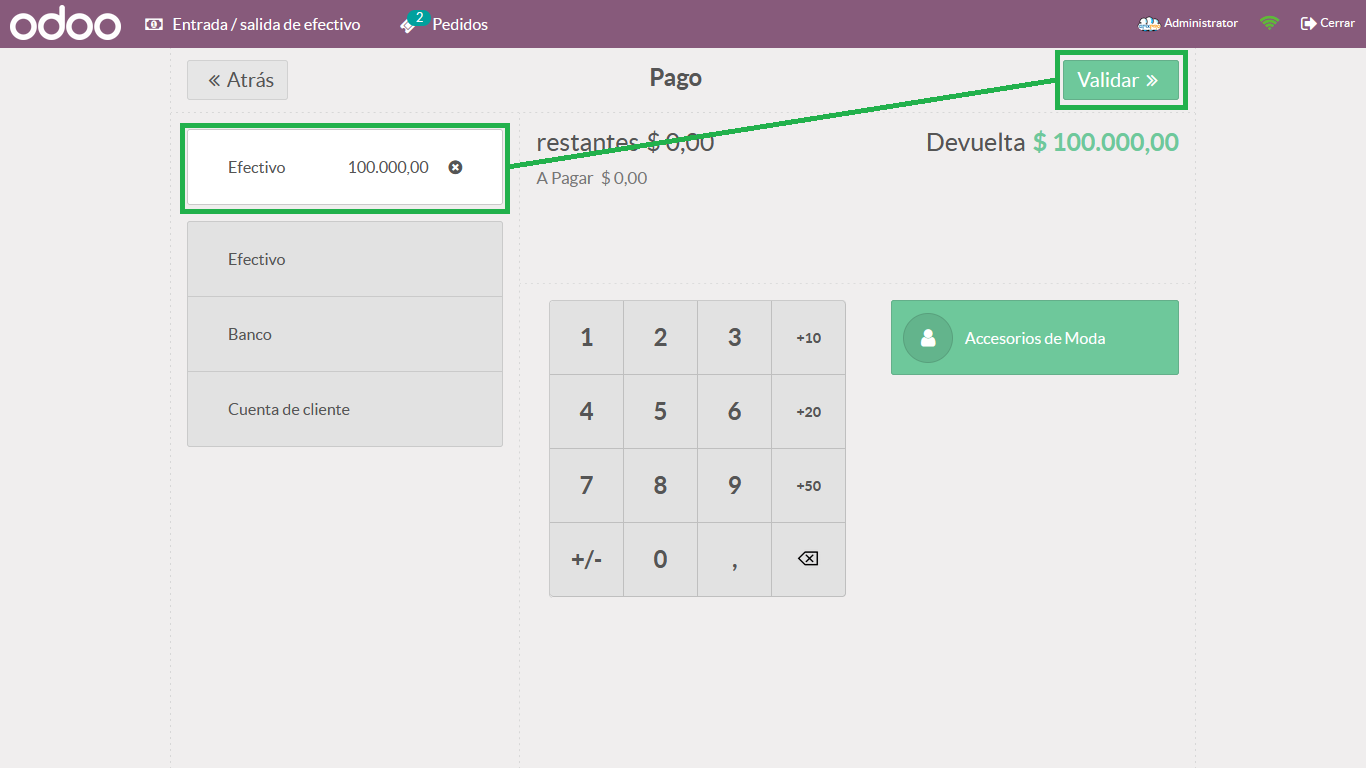
Task: Choose Banco payment method
Action: [344, 334]
